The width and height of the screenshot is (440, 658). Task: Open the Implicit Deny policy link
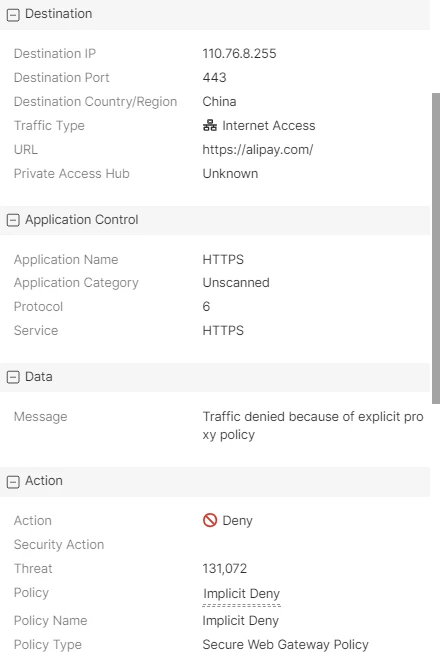click(x=241, y=593)
